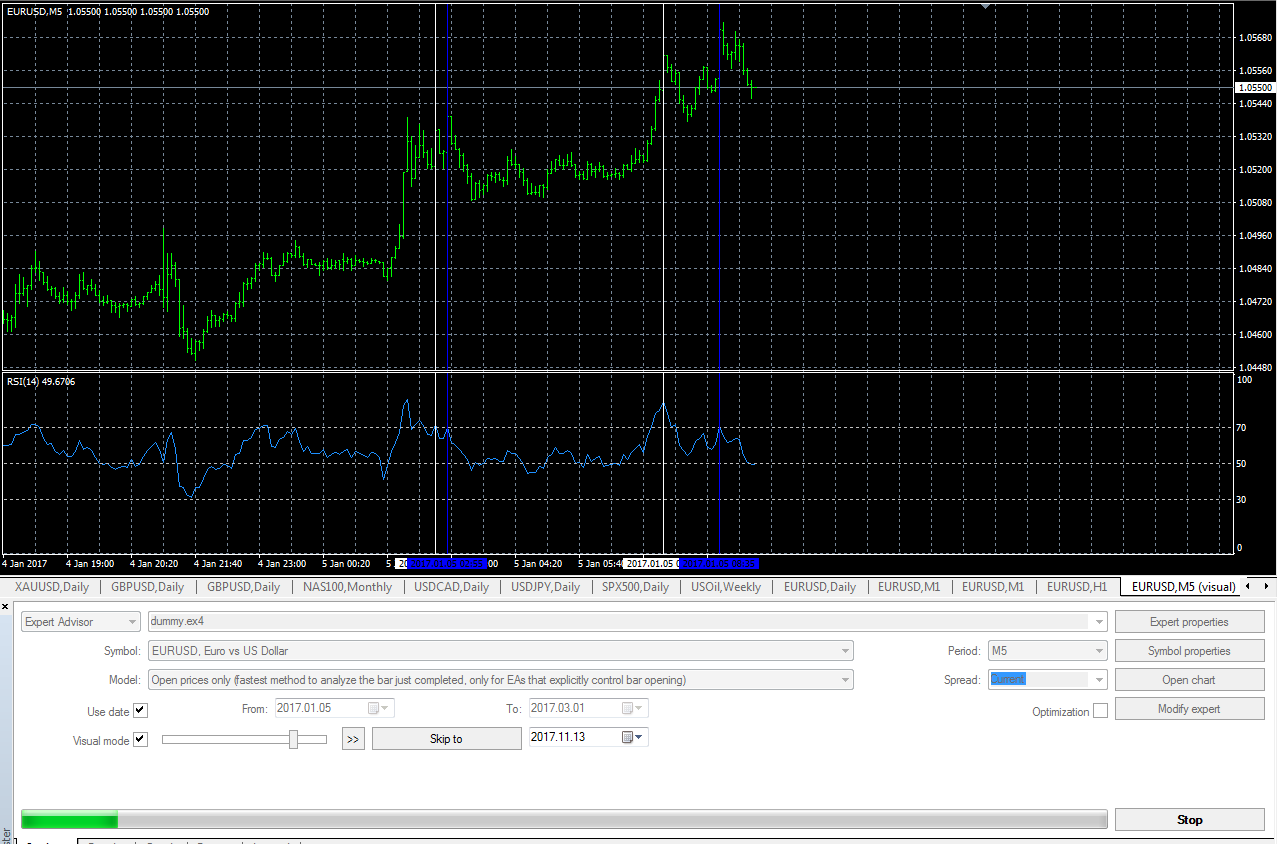Uncheck the Use date checkbox
The height and width of the screenshot is (844, 1277).
coord(141,711)
